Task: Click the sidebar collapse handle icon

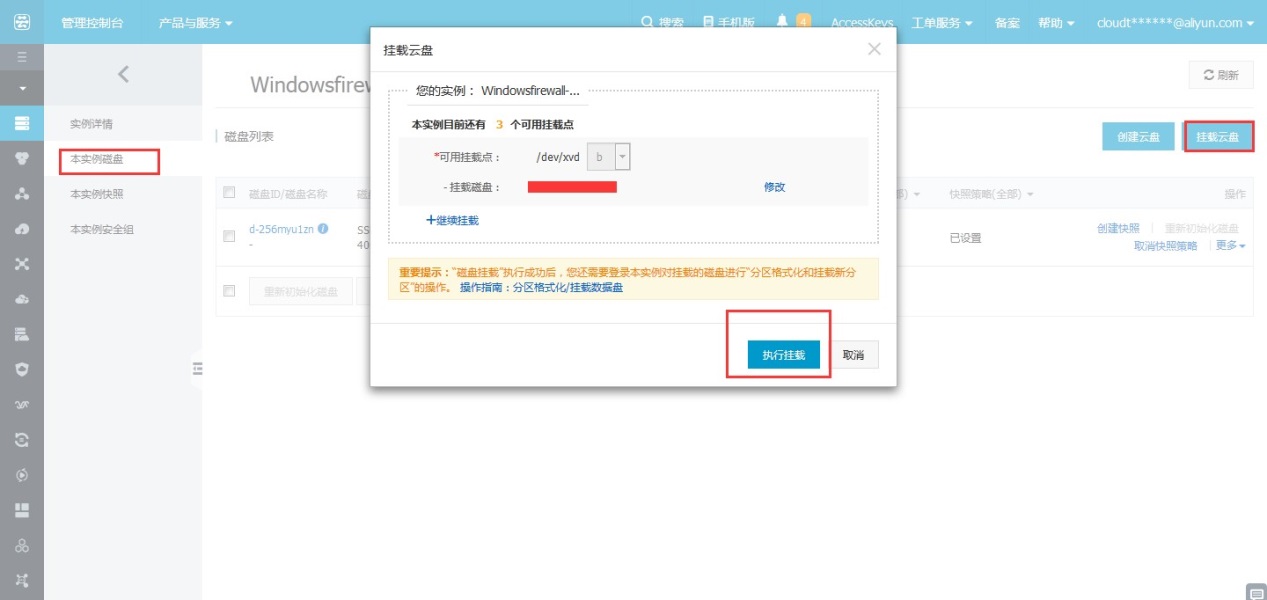Action: pyautogui.click(x=197, y=369)
